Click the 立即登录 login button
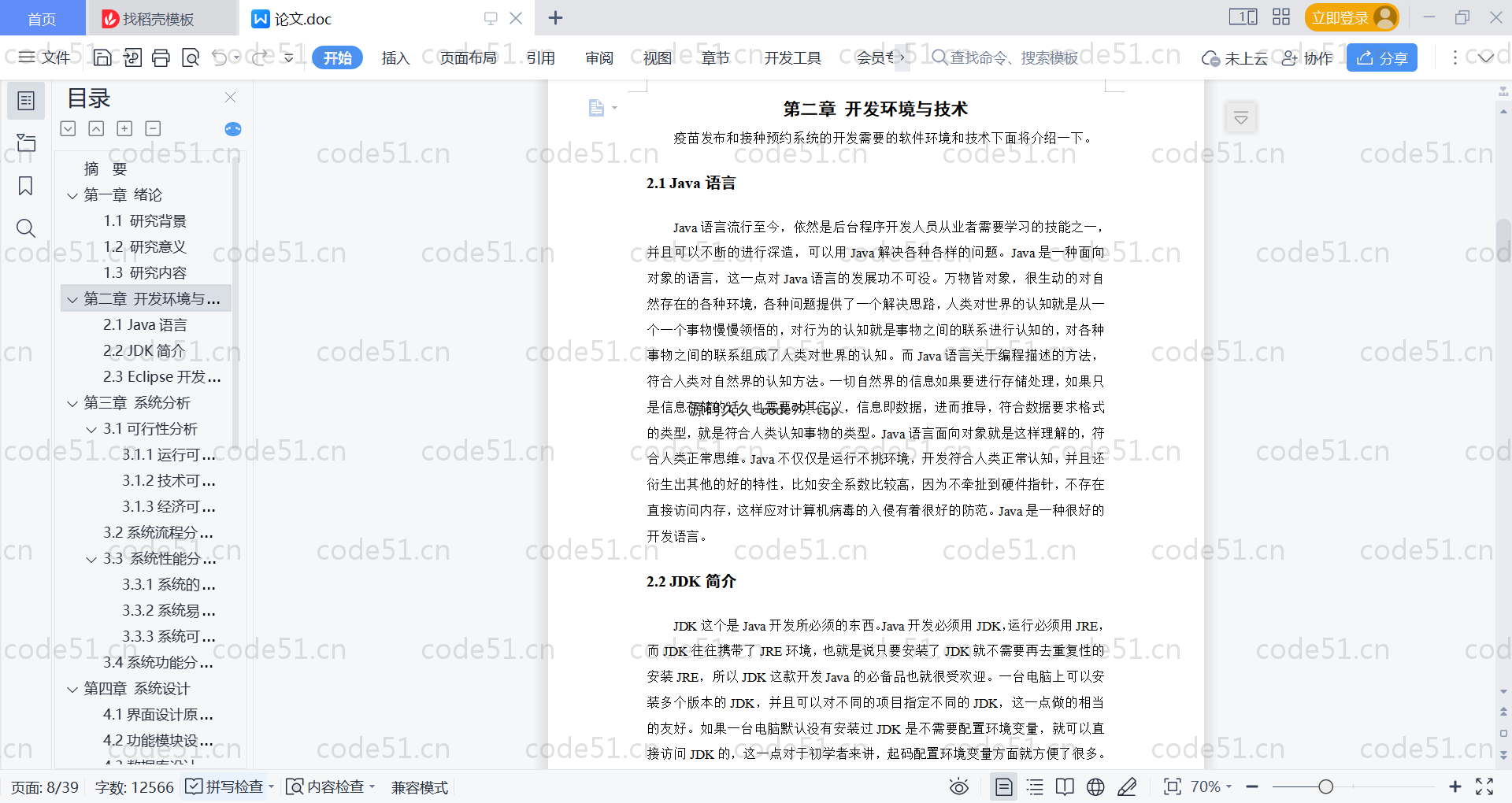 (1351, 17)
